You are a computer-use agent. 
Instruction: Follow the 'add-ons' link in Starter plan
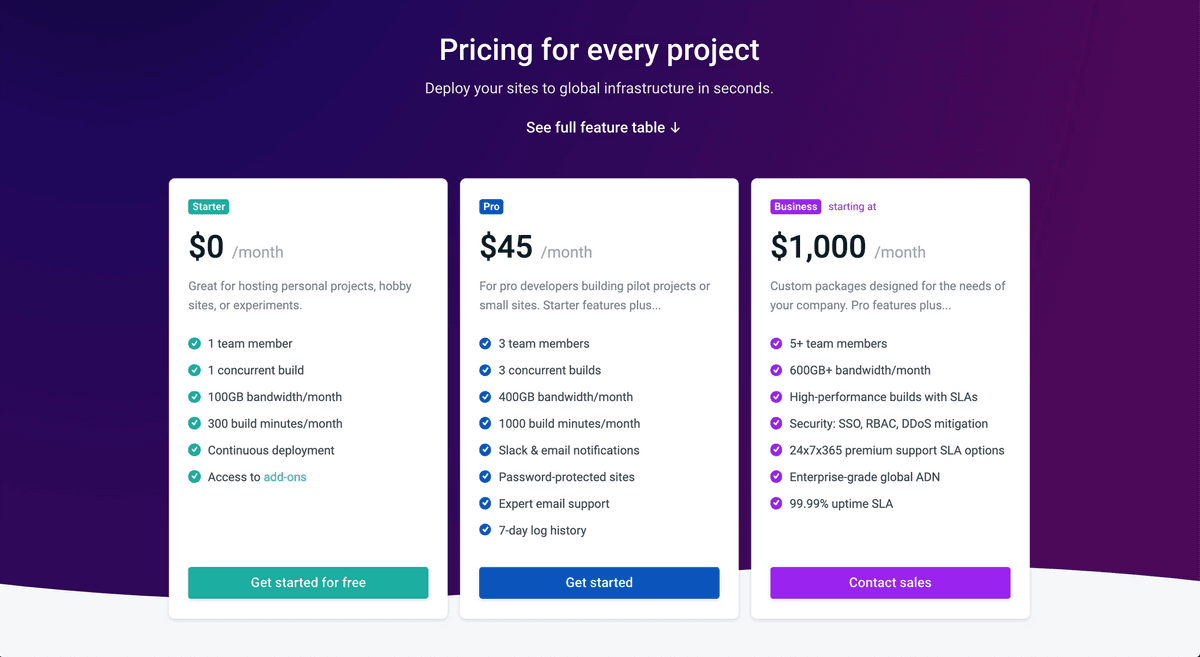285,478
